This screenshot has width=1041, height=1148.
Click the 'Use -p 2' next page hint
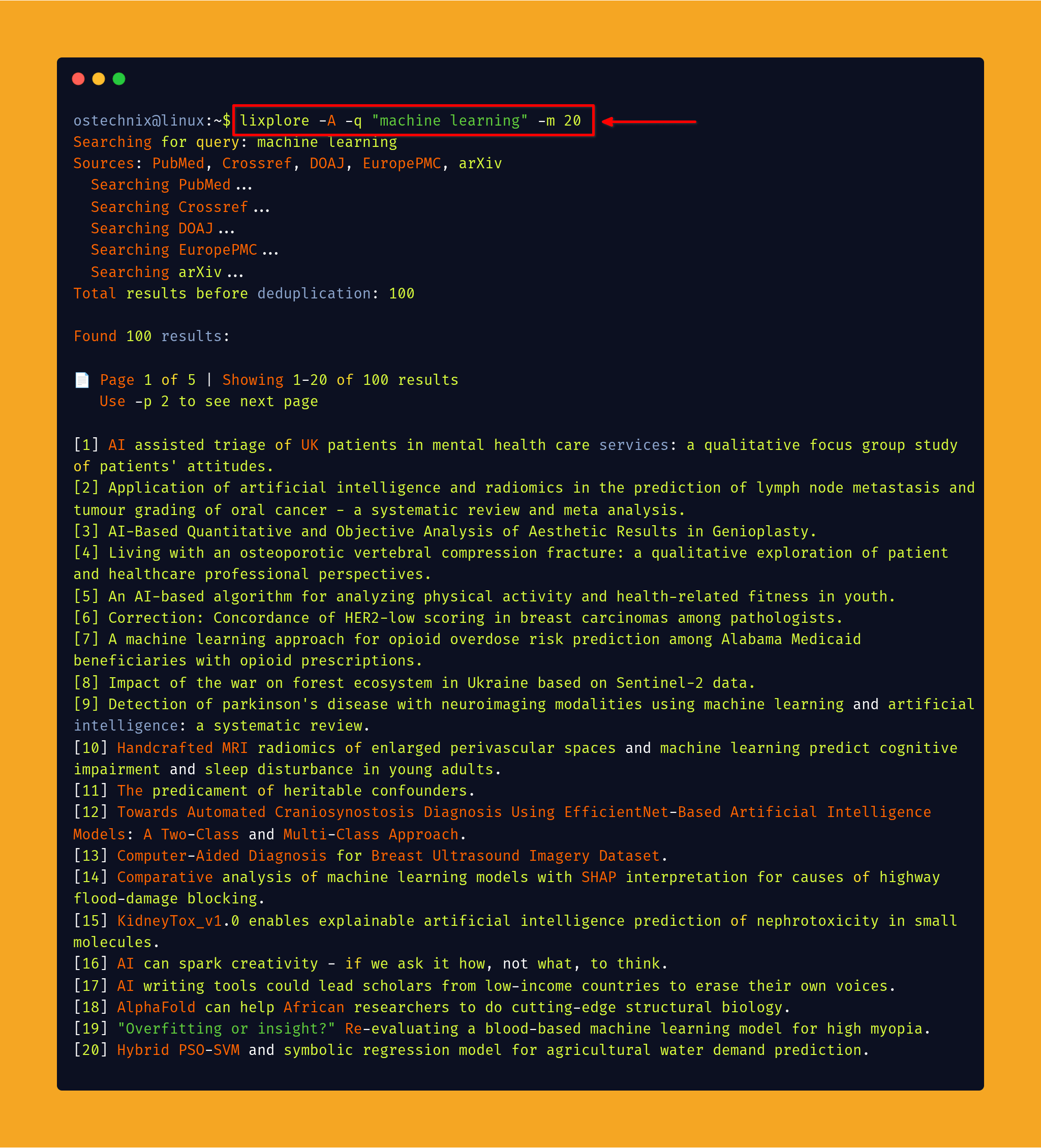click(208, 402)
